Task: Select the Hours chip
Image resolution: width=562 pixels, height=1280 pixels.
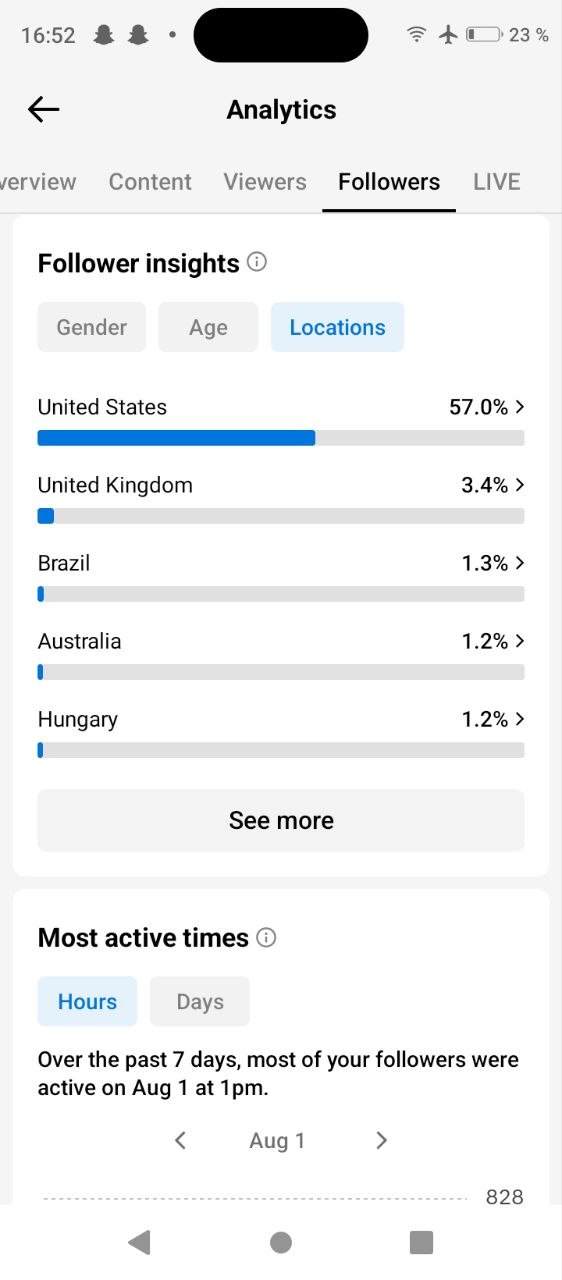Action: coord(88,1001)
